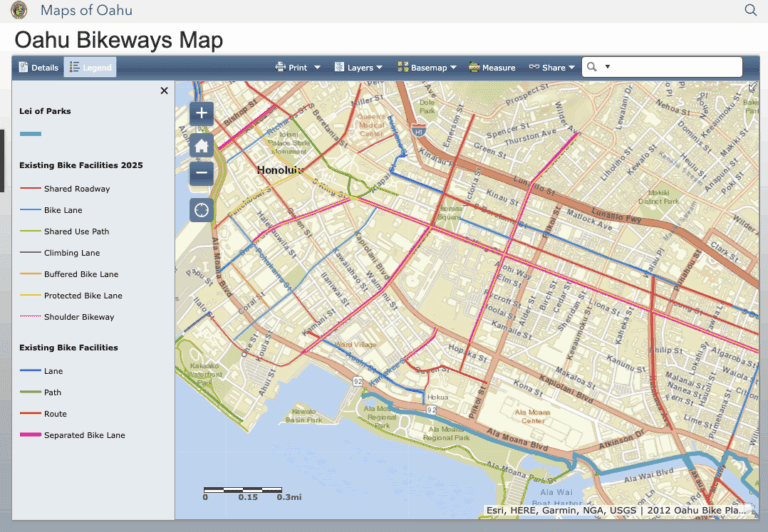Click the Details document icon
The height and width of the screenshot is (532, 768).
(x=23, y=67)
